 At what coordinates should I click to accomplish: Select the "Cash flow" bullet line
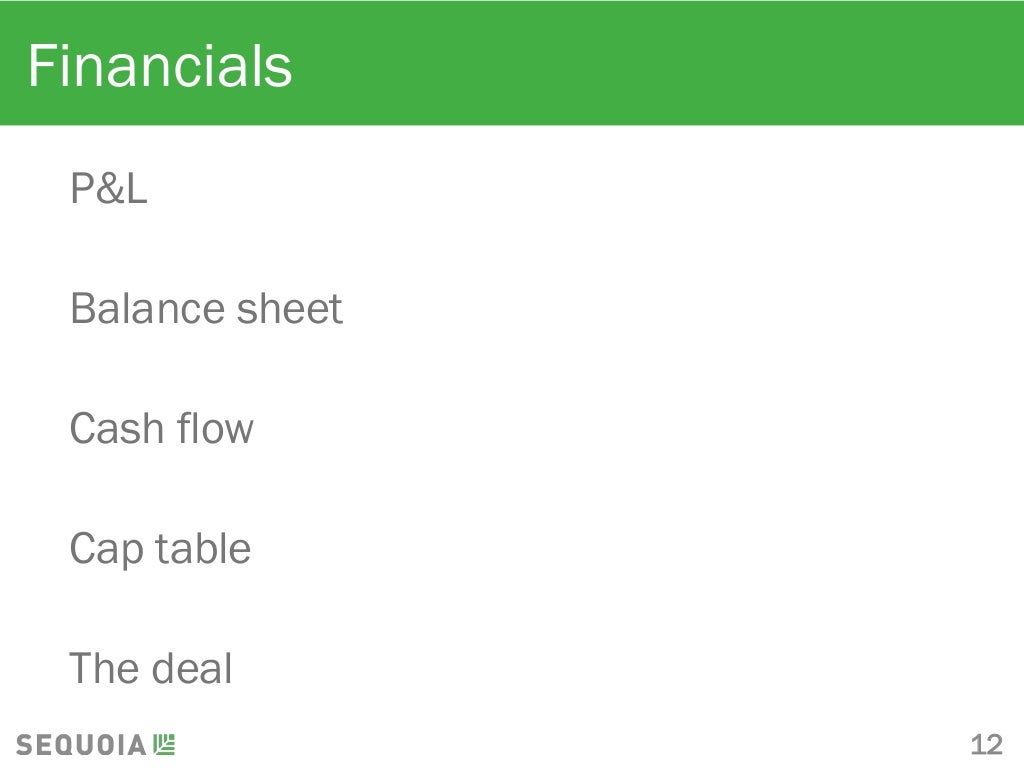[x=161, y=429]
